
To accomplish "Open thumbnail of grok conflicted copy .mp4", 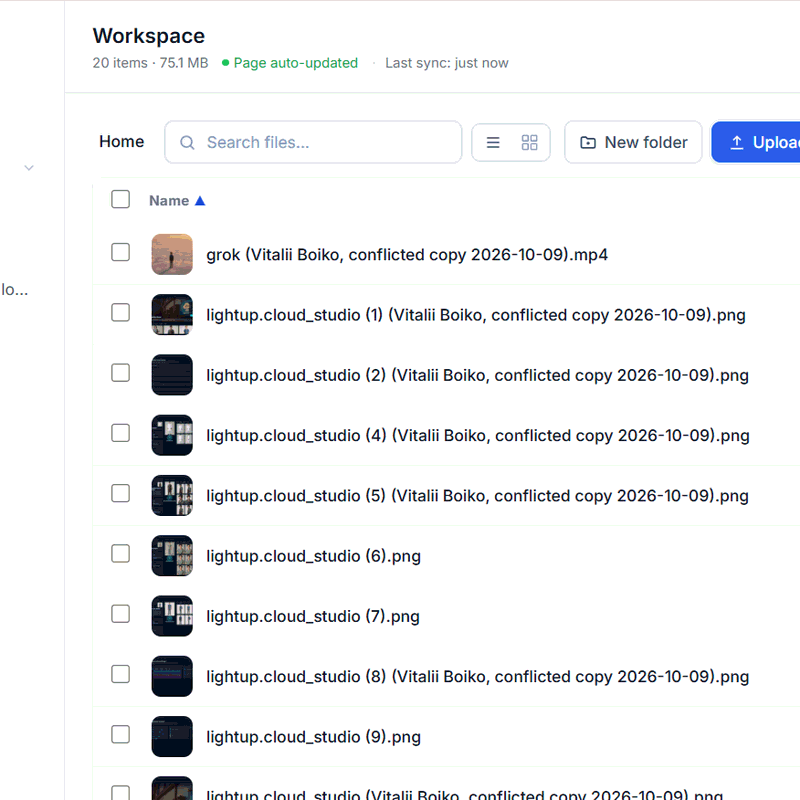I will pyautogui.click(x=172, y=254).
